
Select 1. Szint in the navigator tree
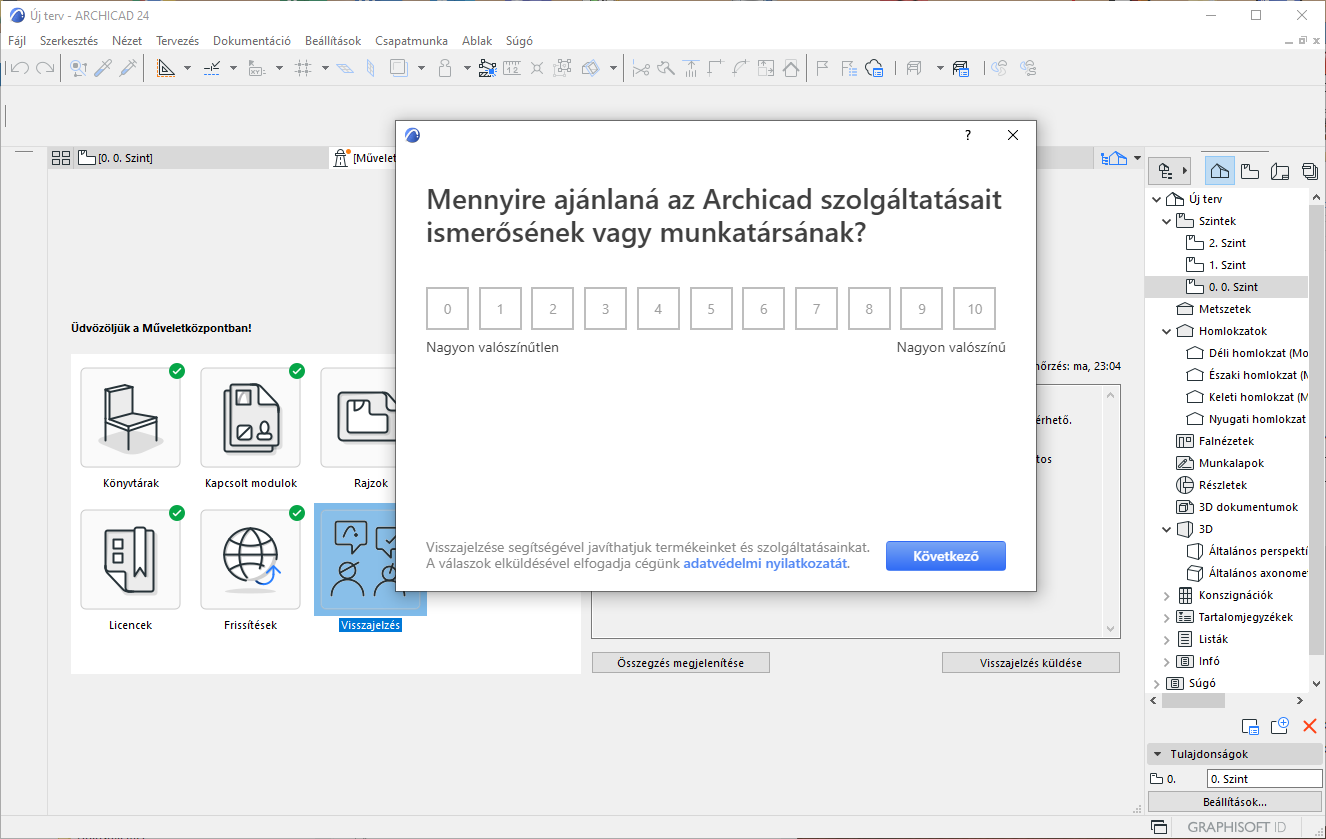(1227, 265)
